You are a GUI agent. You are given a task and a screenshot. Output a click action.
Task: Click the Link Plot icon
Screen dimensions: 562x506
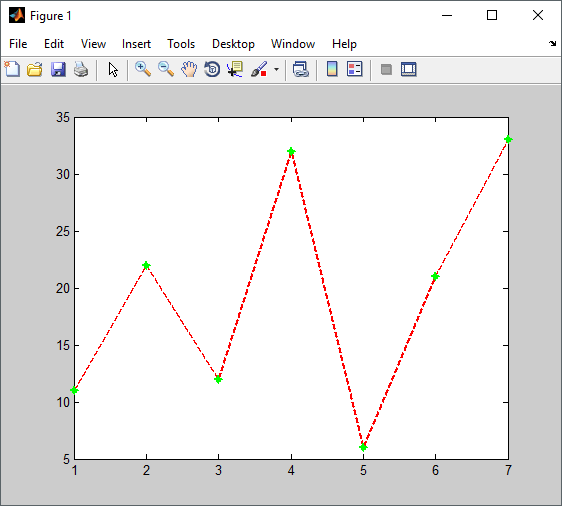point(300,69)
